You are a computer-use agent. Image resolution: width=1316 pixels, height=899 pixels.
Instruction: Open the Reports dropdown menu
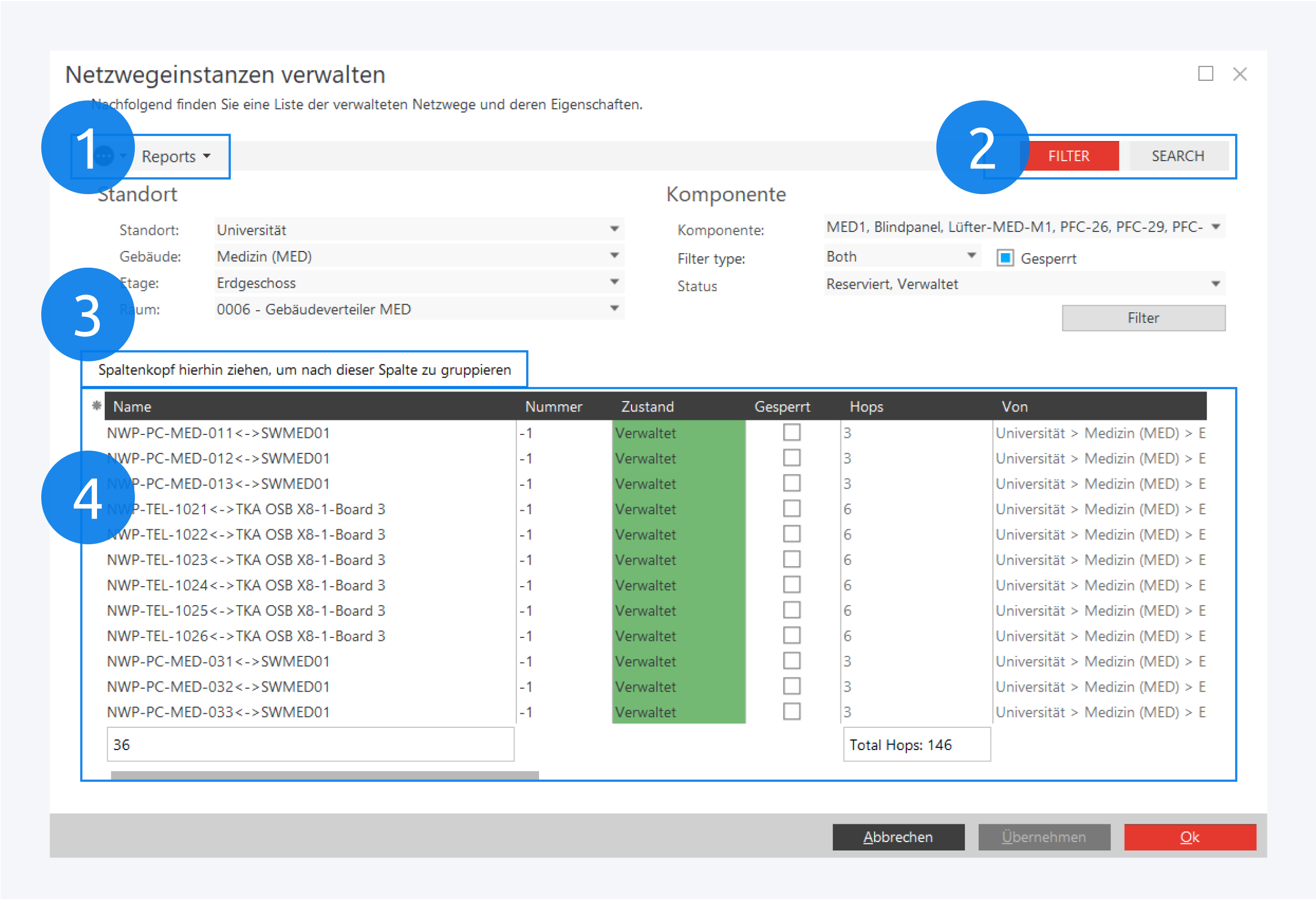click(x=176, y=156)
